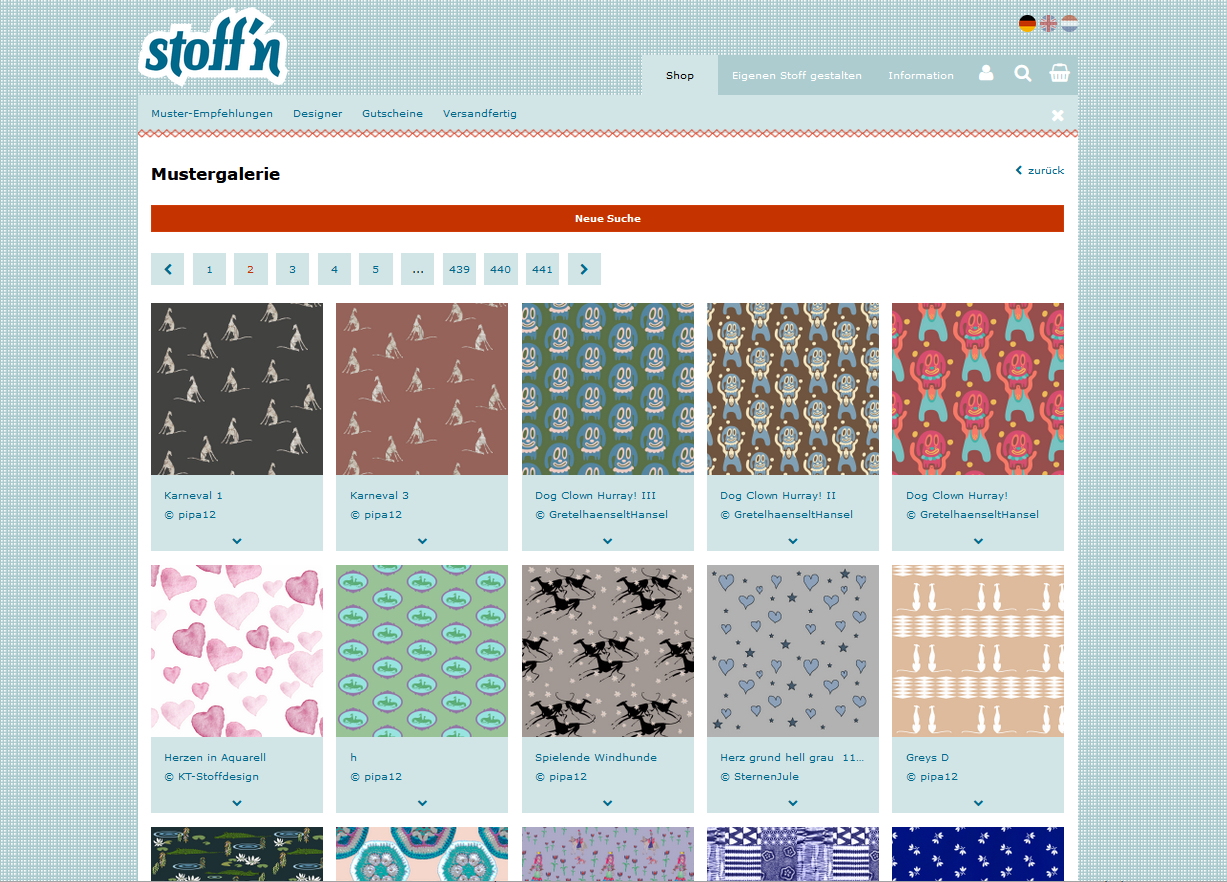The width and height of the screenshot is (1227, 882).
Task: Open the Eigenen Stoff gestalten tab
Action: tap(796, 76)
